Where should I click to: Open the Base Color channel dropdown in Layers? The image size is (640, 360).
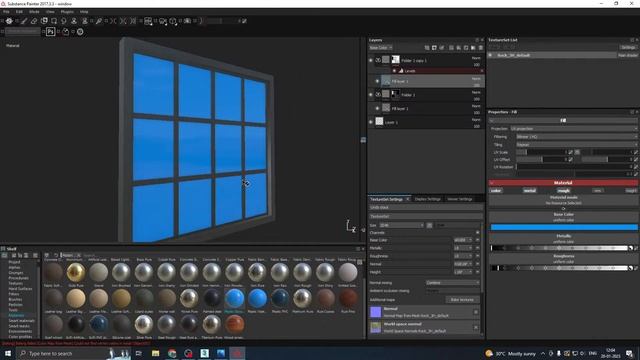coord(380,48)
